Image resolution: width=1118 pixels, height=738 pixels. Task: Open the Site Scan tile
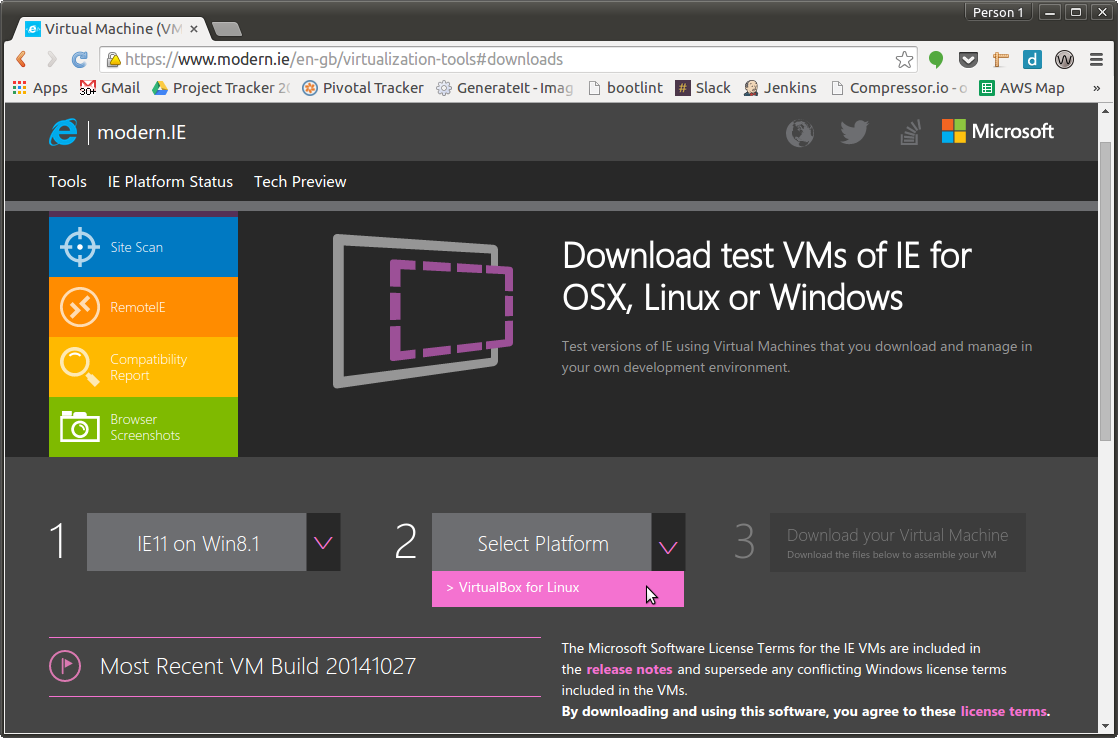[143, 247]
